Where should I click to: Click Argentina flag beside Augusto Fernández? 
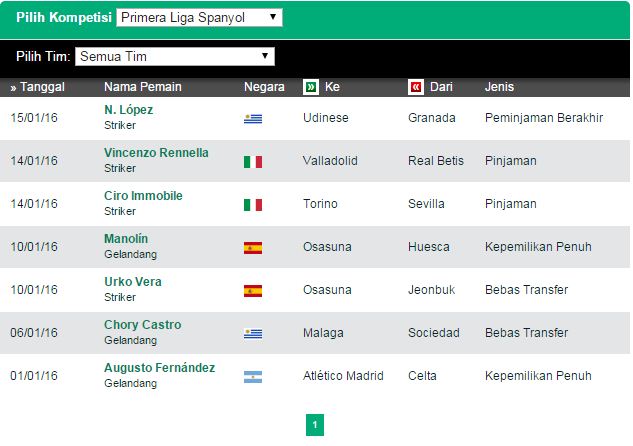tap(253, 377)
